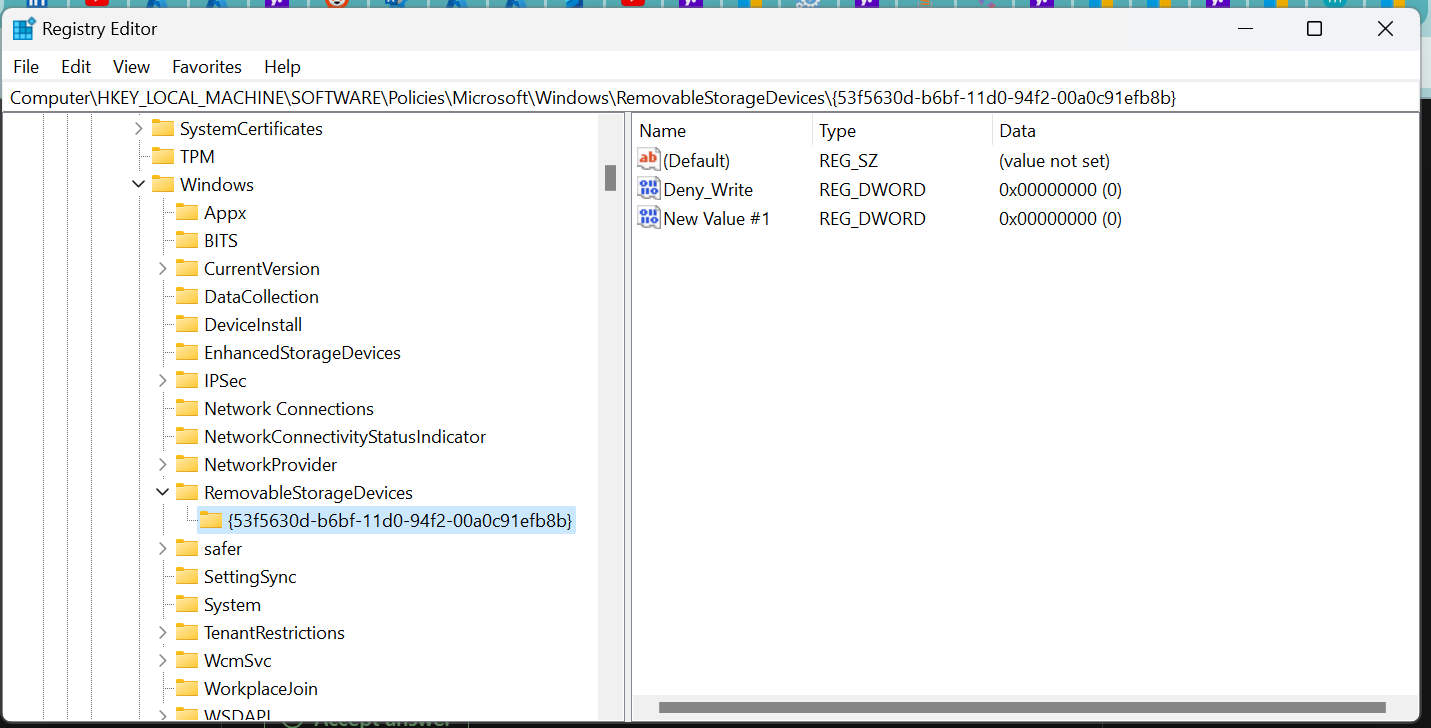1431x728 pixels.
Task: Click the DWORD icon beside New Value #1
Action: click(x=648, y=217)
